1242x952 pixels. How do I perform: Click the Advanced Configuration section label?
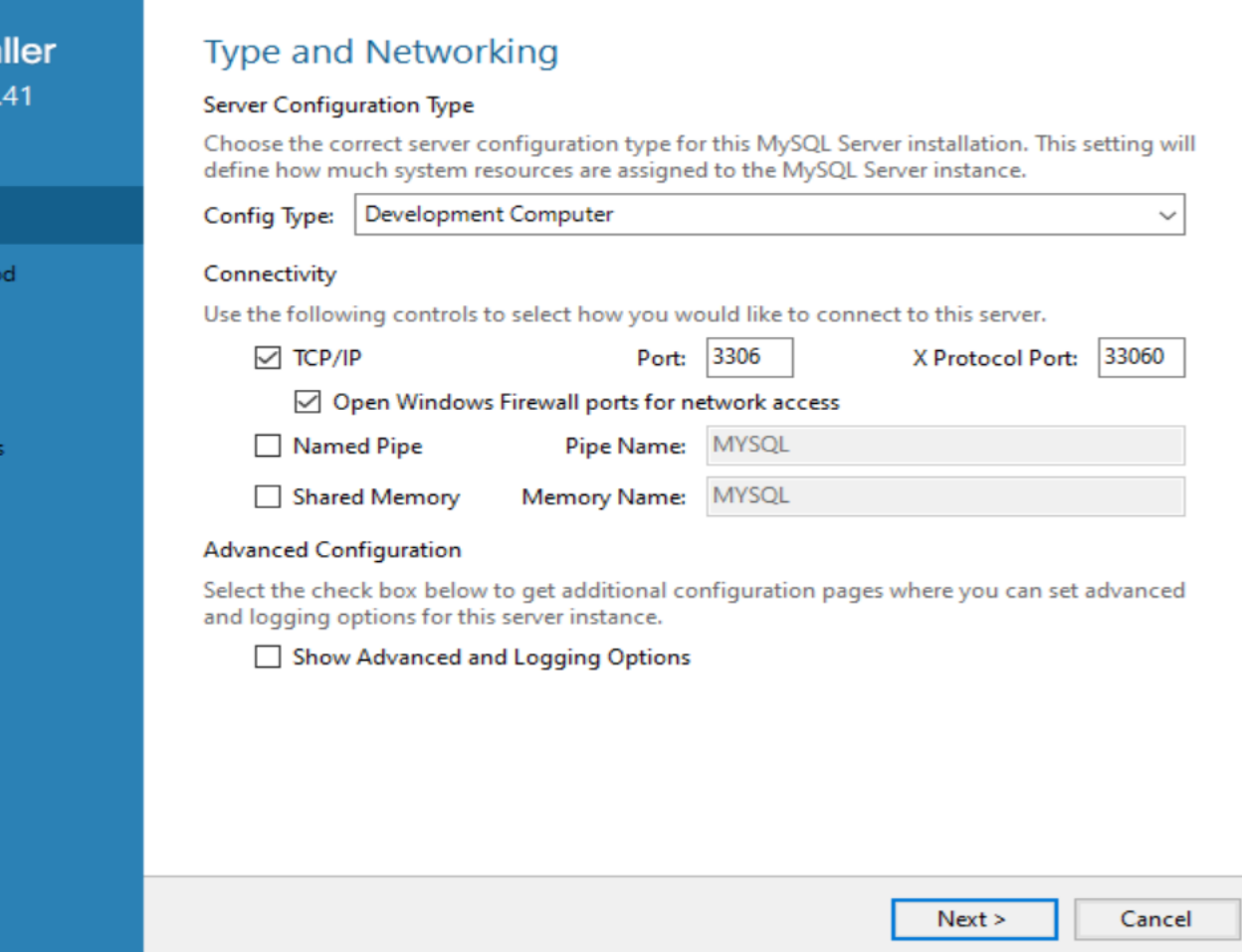[332, 549]
